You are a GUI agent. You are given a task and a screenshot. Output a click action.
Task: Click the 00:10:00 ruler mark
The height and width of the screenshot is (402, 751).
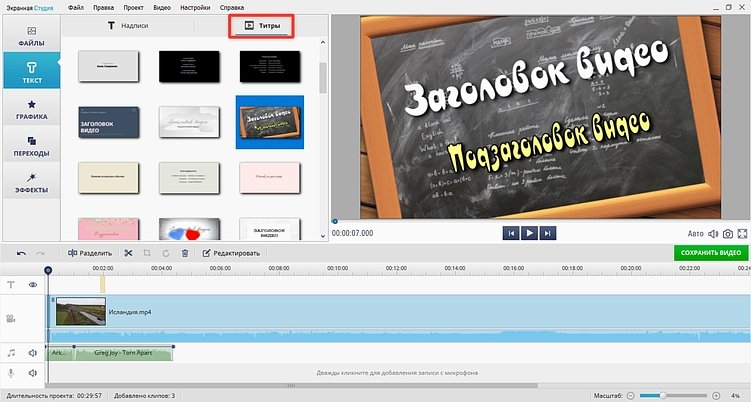coord(337,268)
